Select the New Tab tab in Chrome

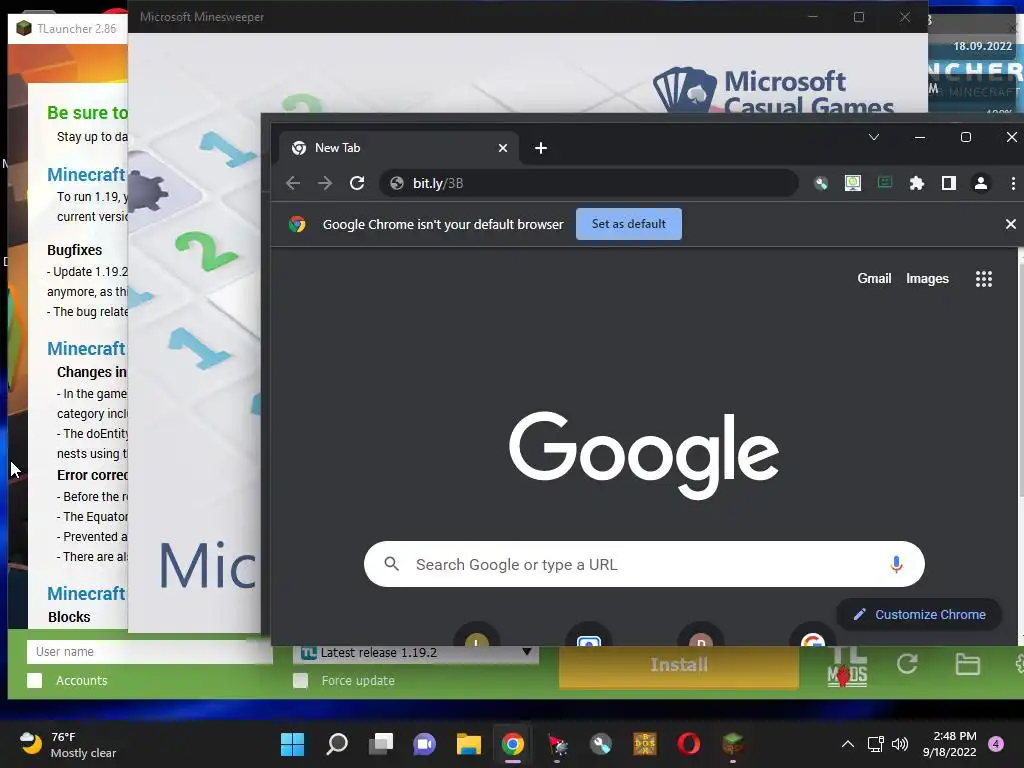click(x=398, y=148)
